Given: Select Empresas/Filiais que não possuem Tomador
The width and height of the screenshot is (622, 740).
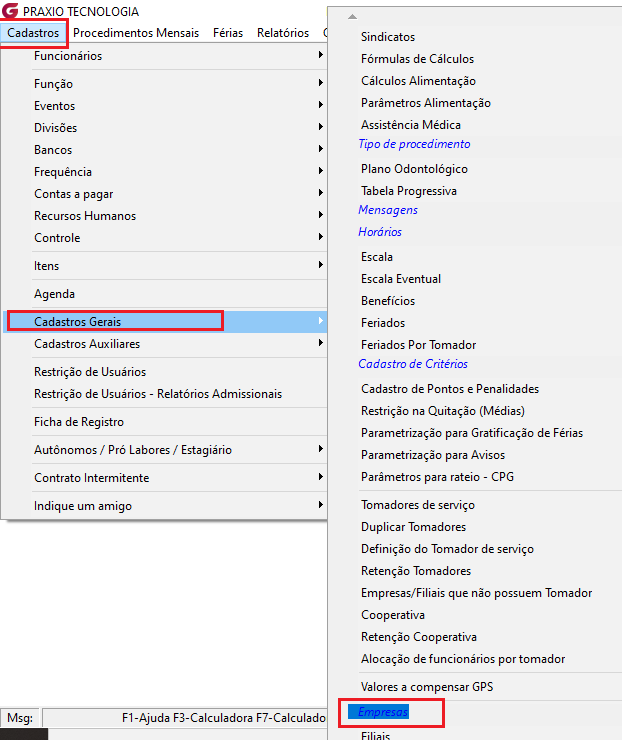Looking at the screenshot, I should (476, 593).
